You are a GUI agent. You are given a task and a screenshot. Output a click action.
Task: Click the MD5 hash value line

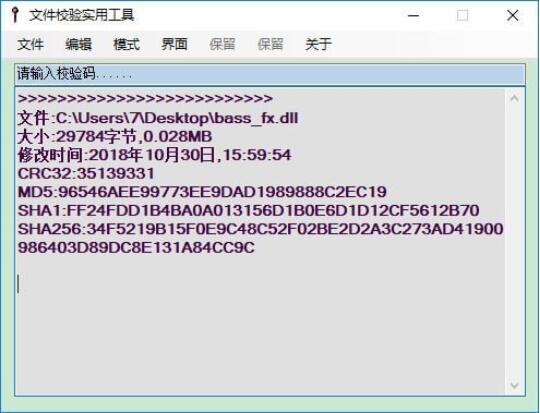click(202, 192)
